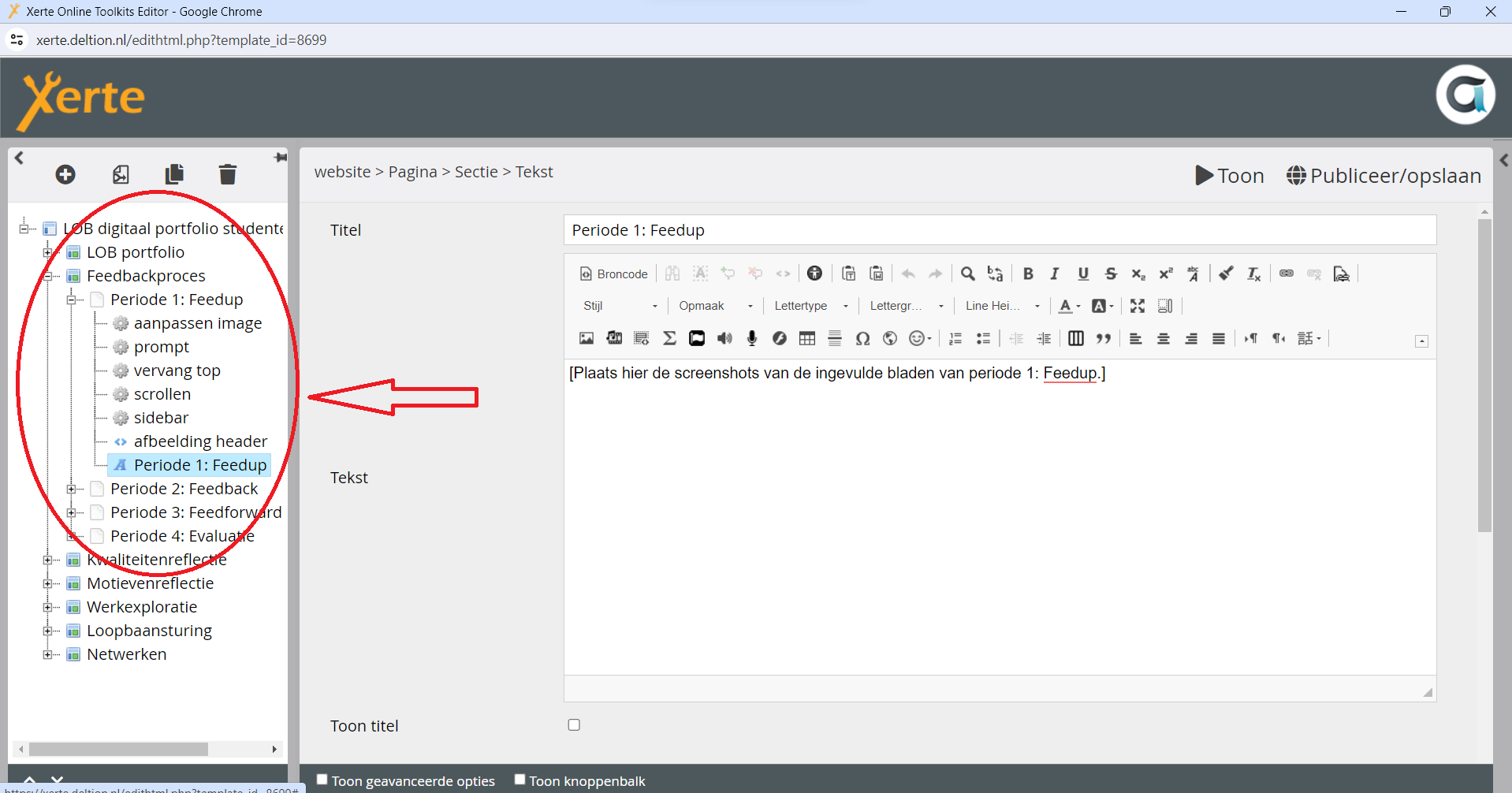This screenshot has height=793, width=1512.
Task: Select the Motievenreflectie page in tree
Action: pos(150,583)
